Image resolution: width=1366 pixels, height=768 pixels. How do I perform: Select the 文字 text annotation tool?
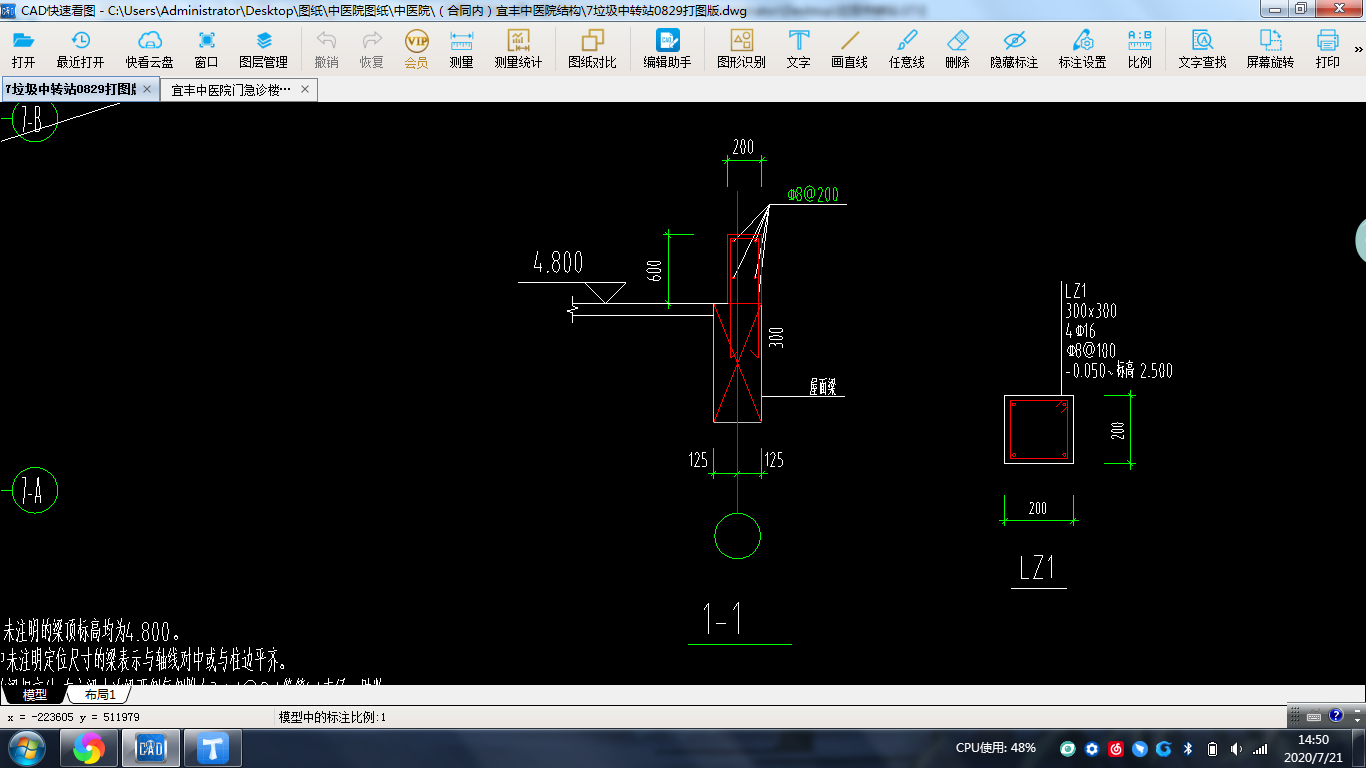(x=798, y=49)
